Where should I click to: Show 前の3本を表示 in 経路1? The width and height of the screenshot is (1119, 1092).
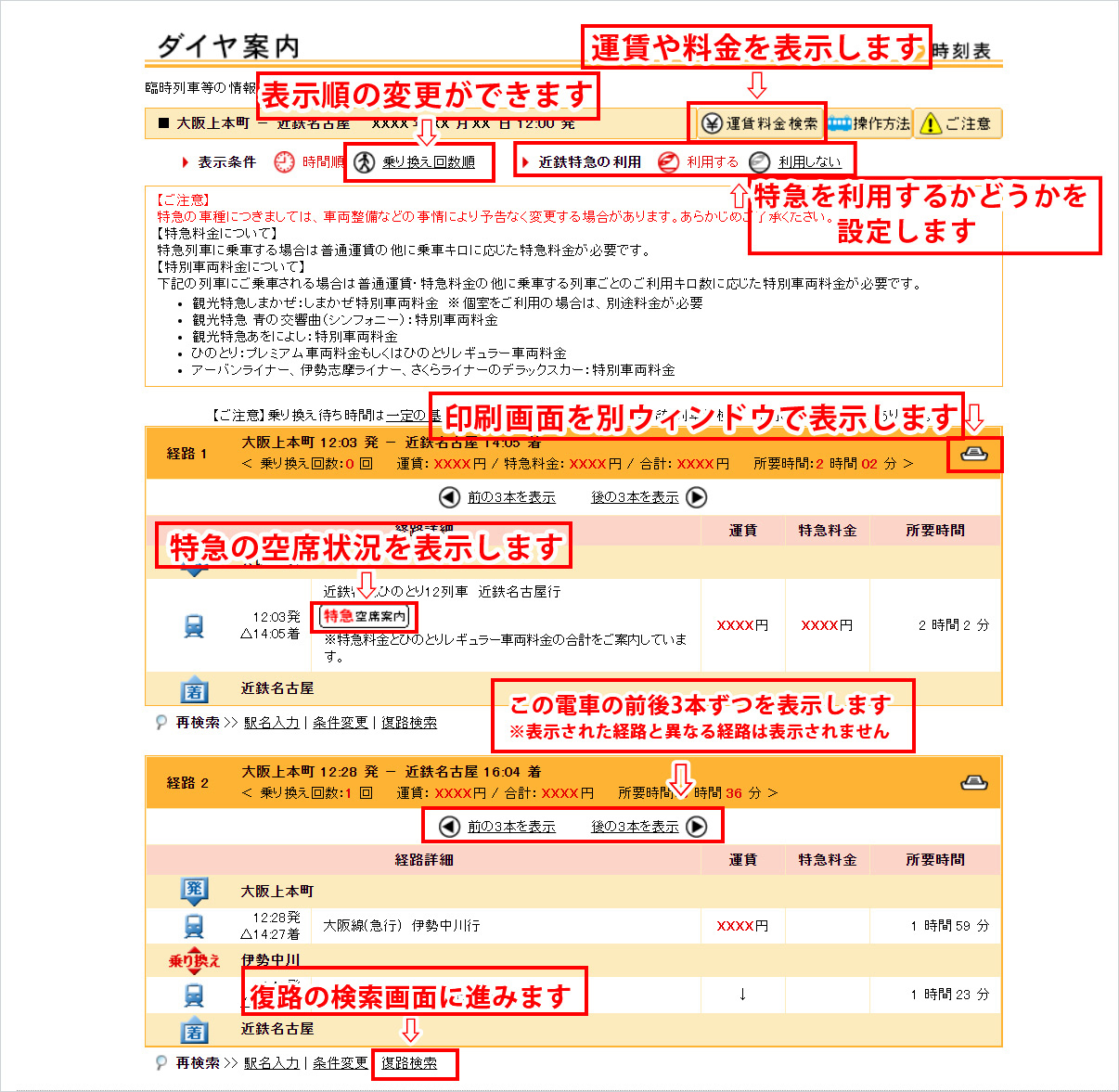coord(511,497)
